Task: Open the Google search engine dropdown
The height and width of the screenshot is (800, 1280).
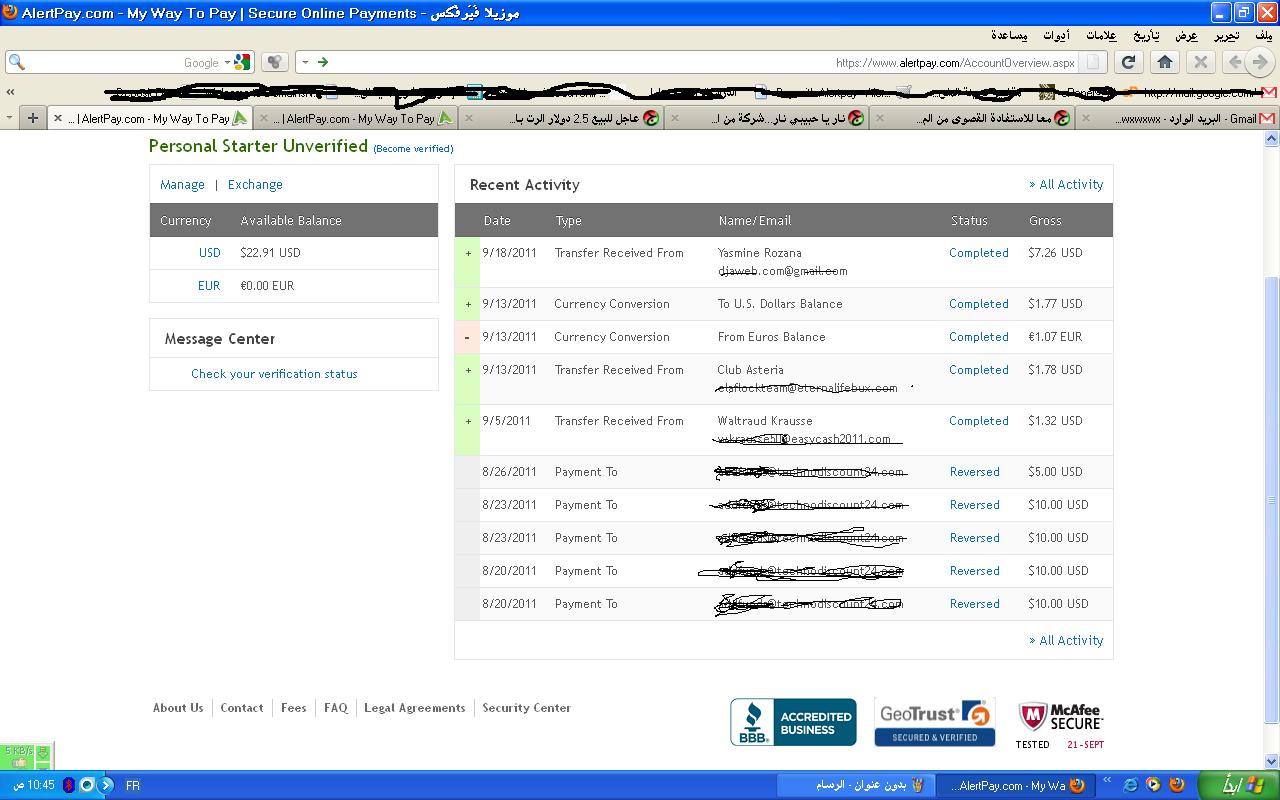Action: 227,62
